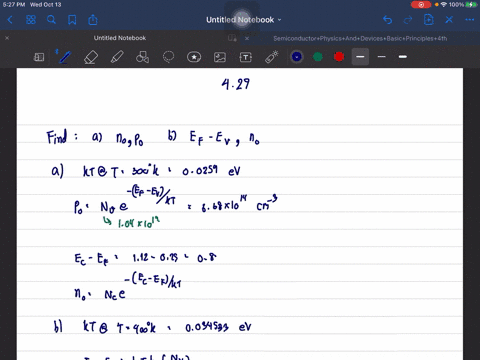480x360 pixels.
Task: Tap the screen recording indicator in status bar
Action: coord(421,5)
